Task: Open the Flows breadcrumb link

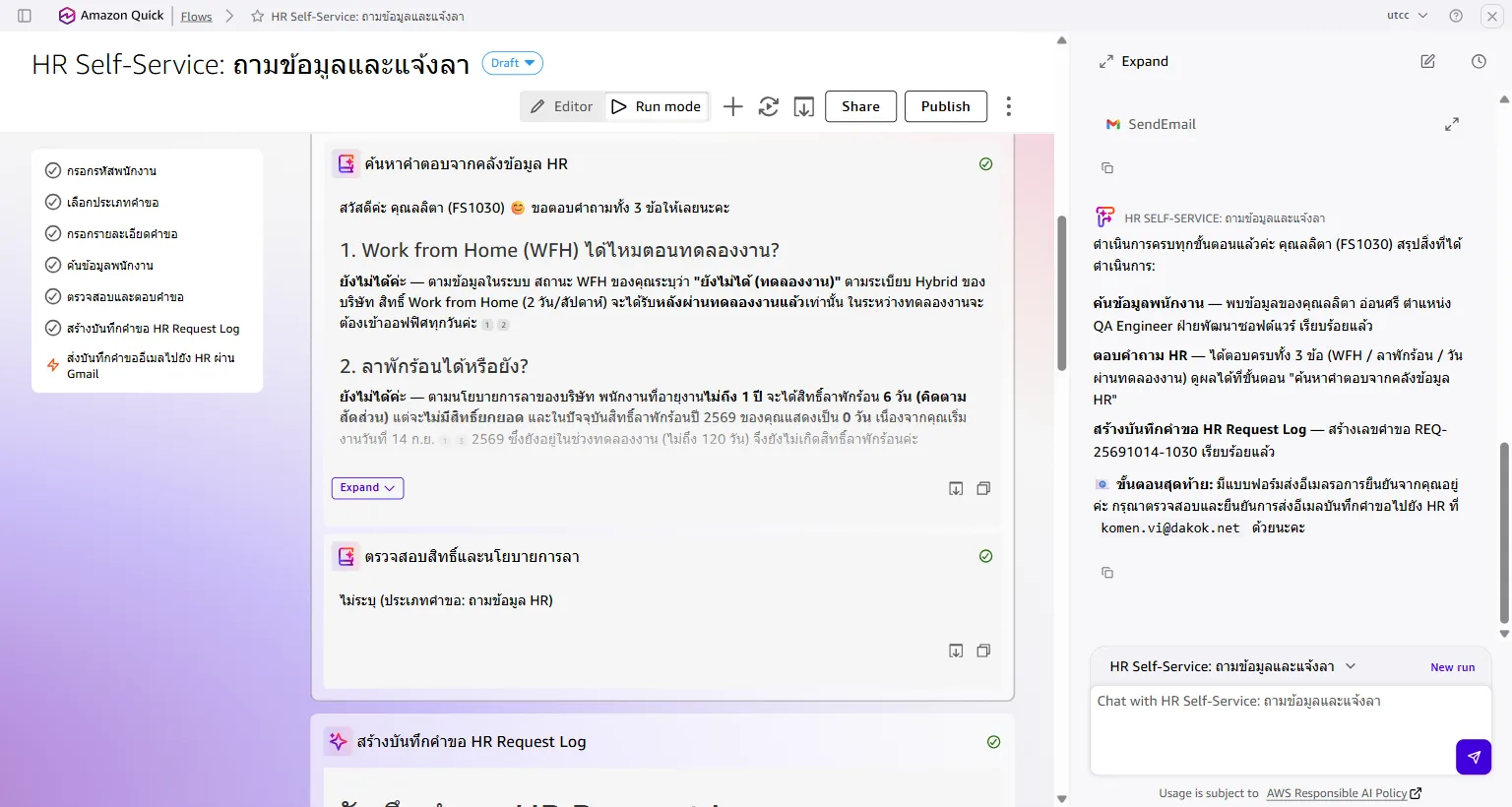Action: (196, 16)
